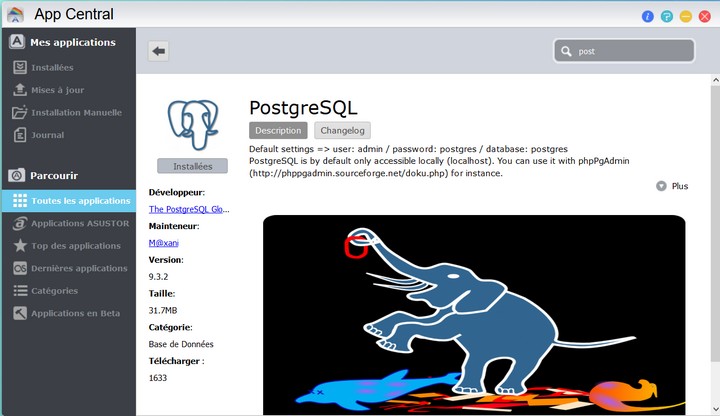Open Installées in the sidebar

[x=69, y=67]
